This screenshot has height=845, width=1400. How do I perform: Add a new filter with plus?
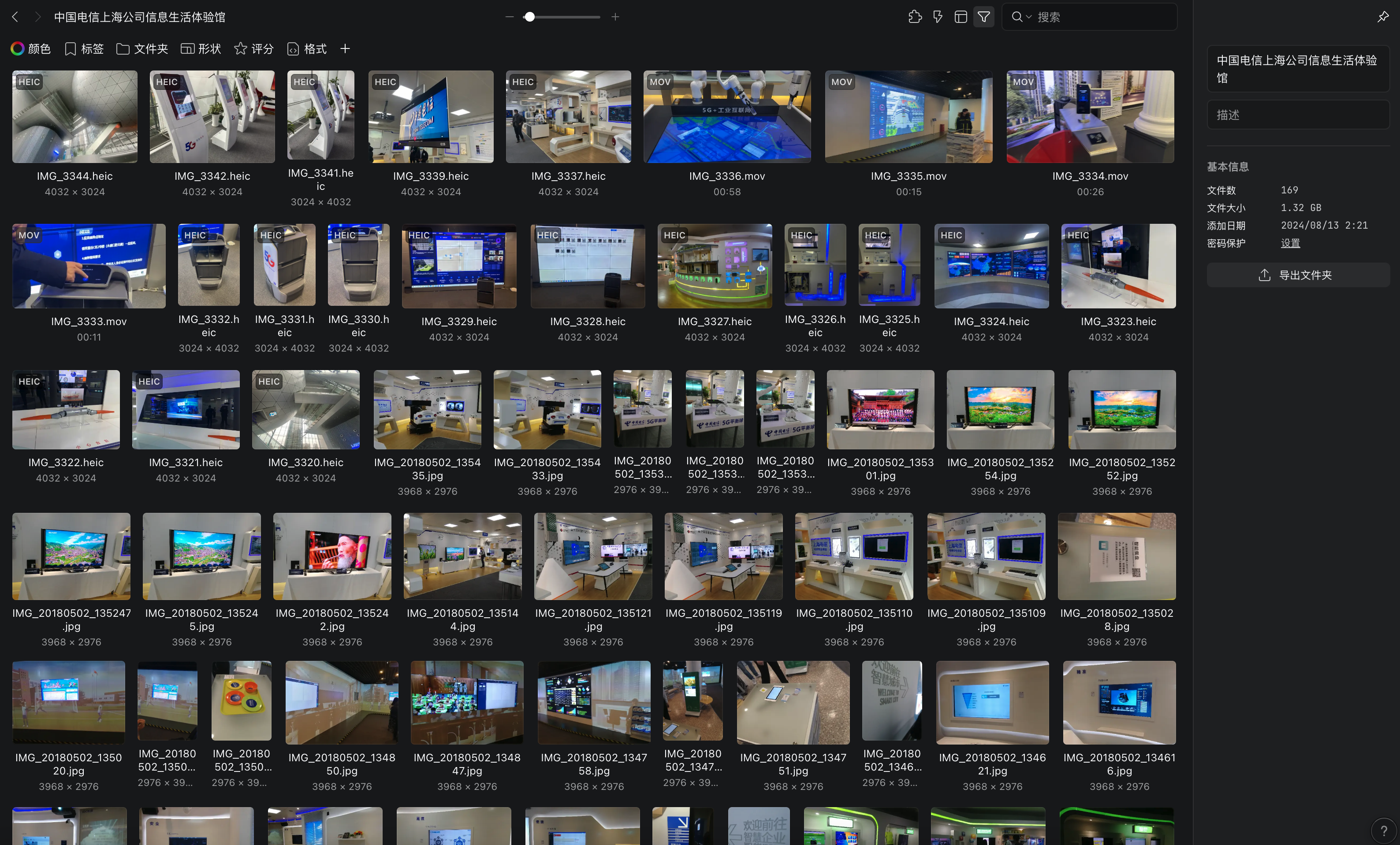pyautogui.click(x=345, y=49)
